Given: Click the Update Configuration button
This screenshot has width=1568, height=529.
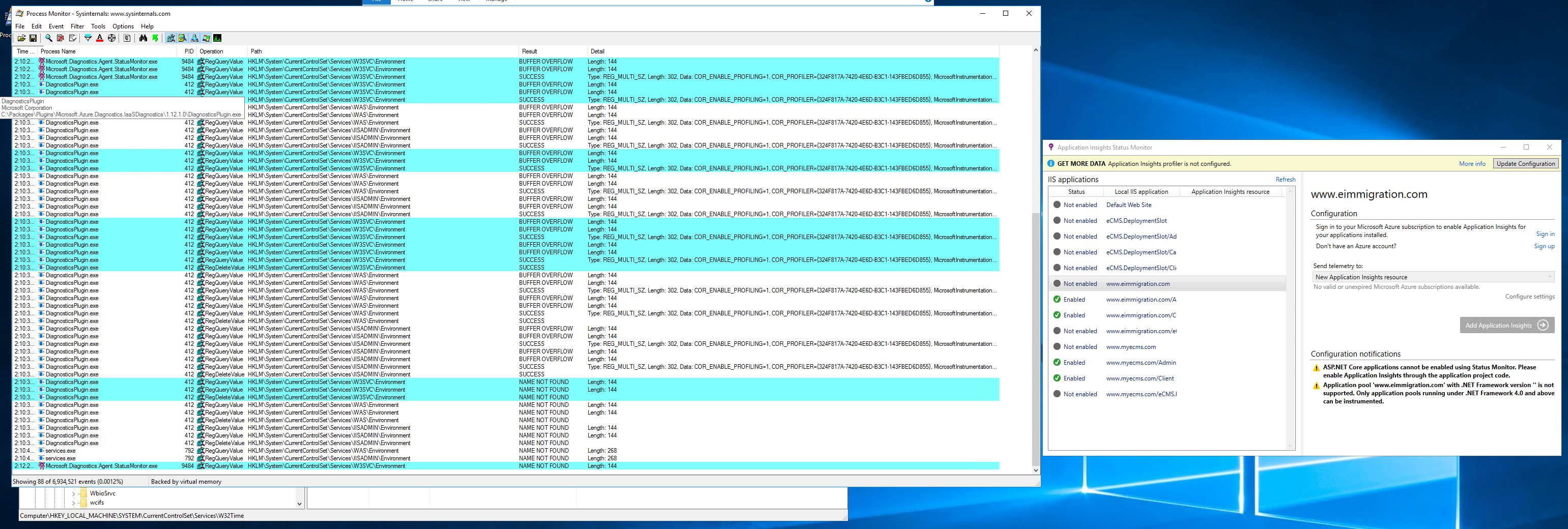Looking at the screenshot, I should click(1525, 163).
